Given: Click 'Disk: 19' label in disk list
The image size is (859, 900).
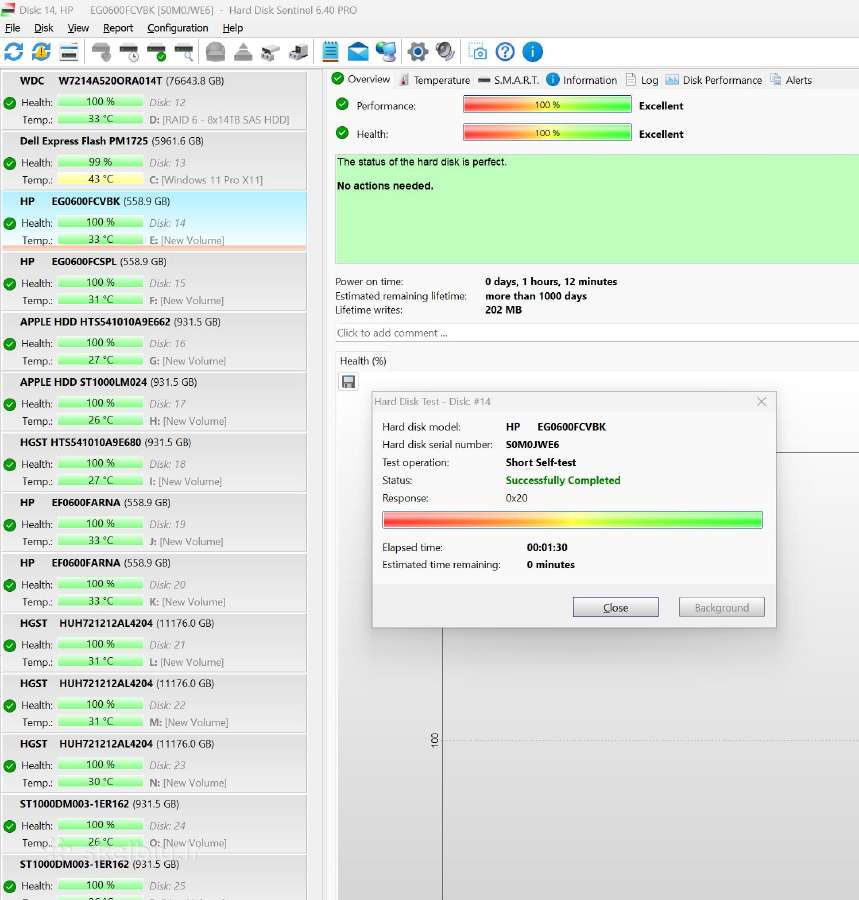Looking at the screenshot, I should [167, 524].
